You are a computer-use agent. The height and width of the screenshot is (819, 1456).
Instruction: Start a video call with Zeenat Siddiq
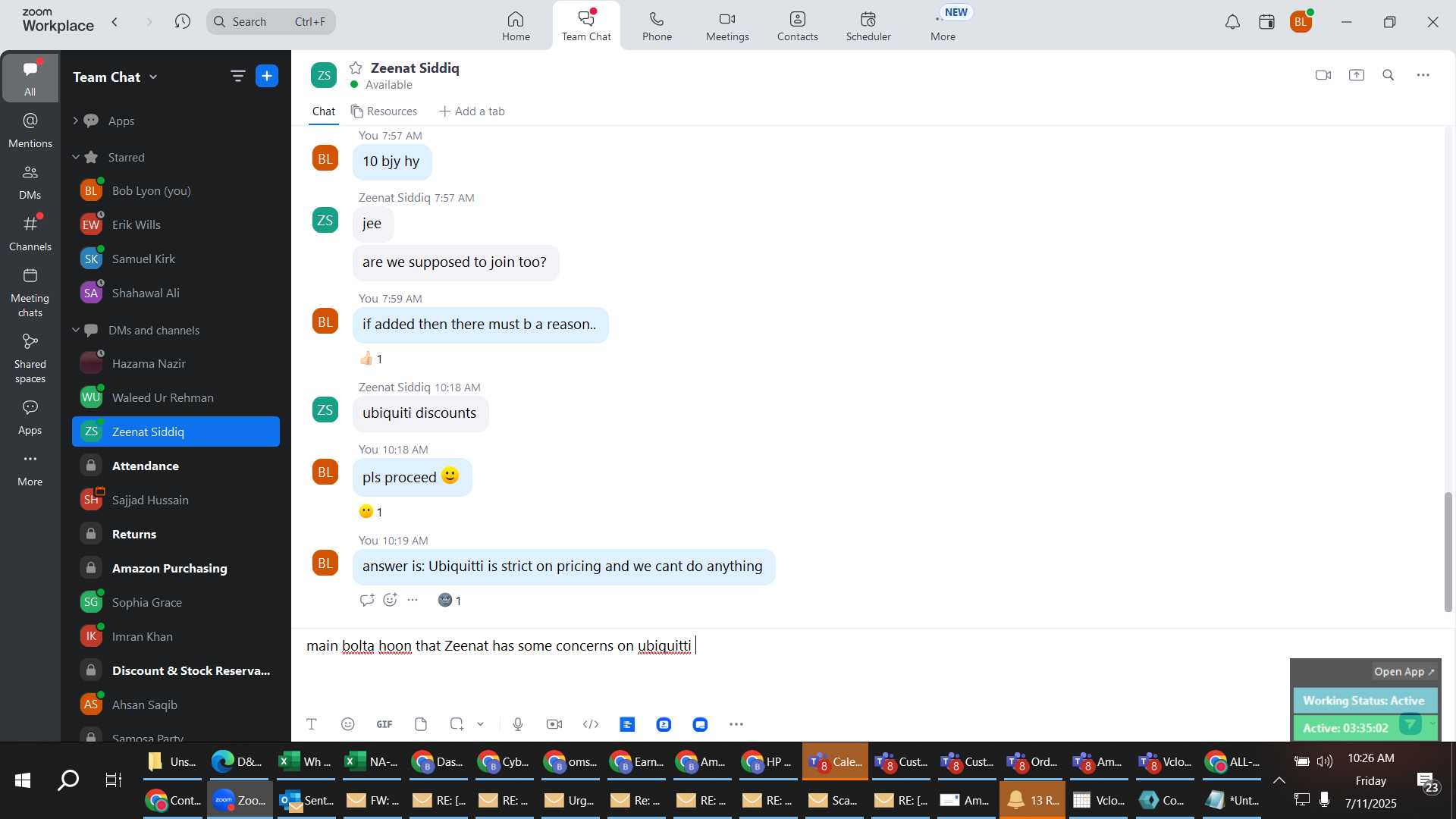1323,75
